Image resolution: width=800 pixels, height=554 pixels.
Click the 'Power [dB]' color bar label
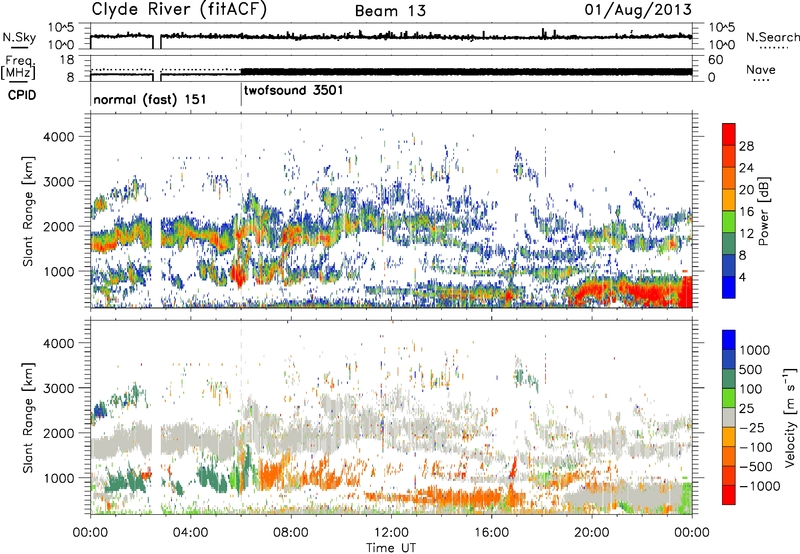tap(764, 211)
